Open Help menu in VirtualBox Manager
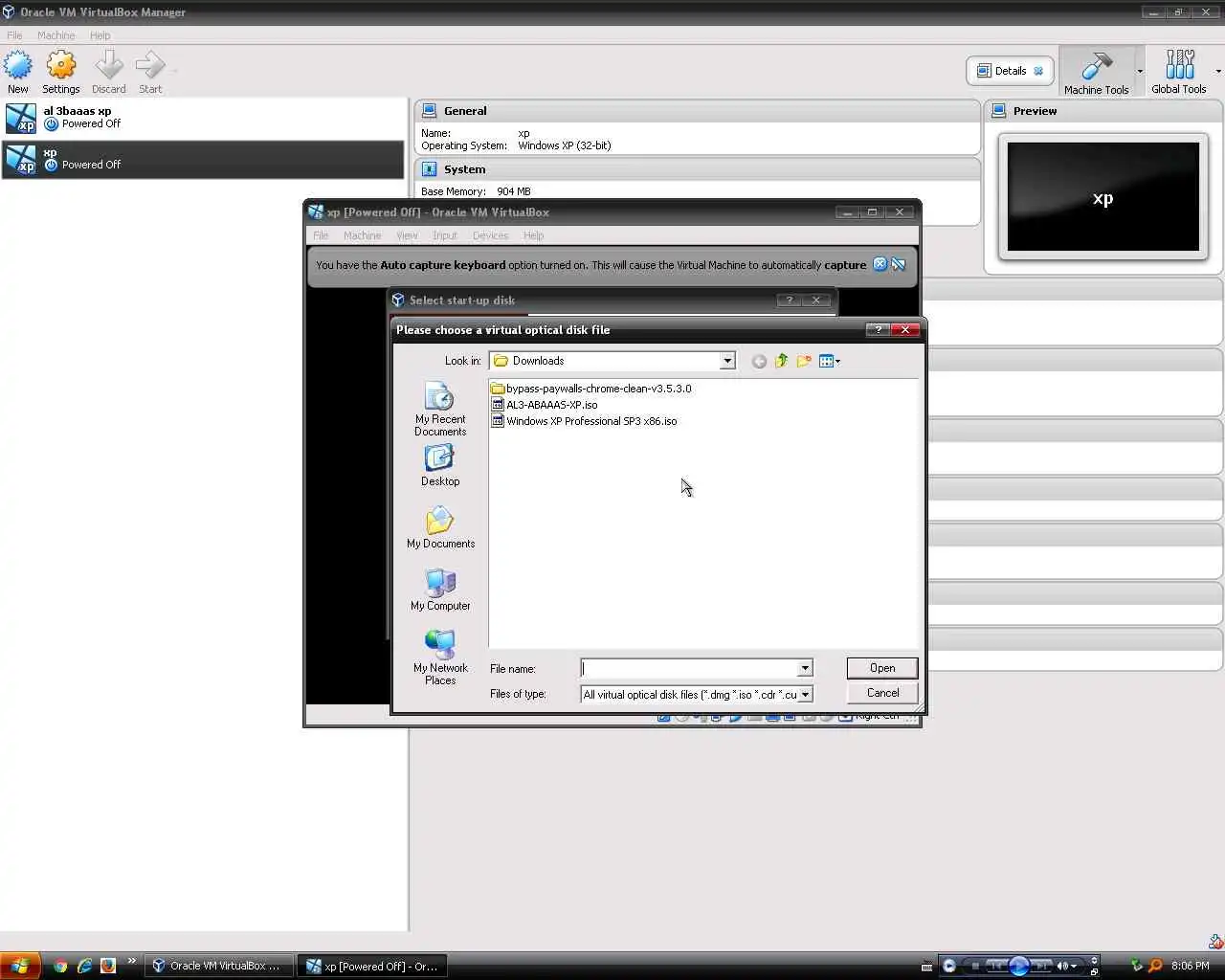This screenshot has height=980, width=1225. [x=100, y=35]
